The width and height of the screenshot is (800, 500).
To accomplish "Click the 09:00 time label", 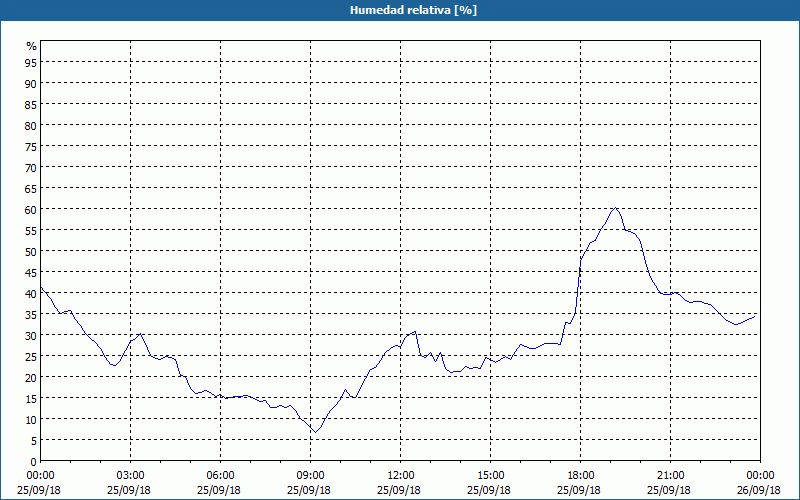I will pos(311,476).
